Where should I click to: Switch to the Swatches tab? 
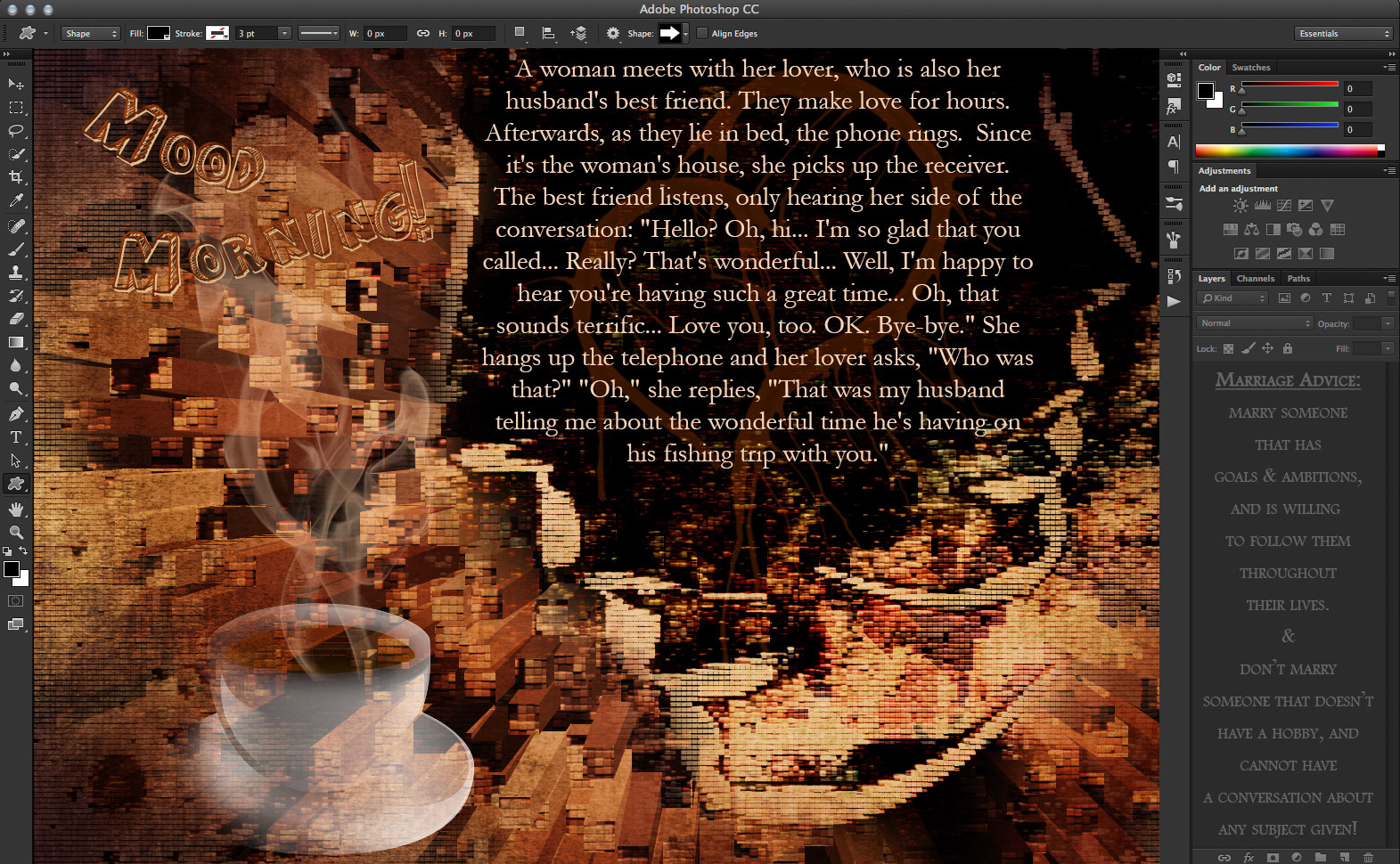point(1251,68)
